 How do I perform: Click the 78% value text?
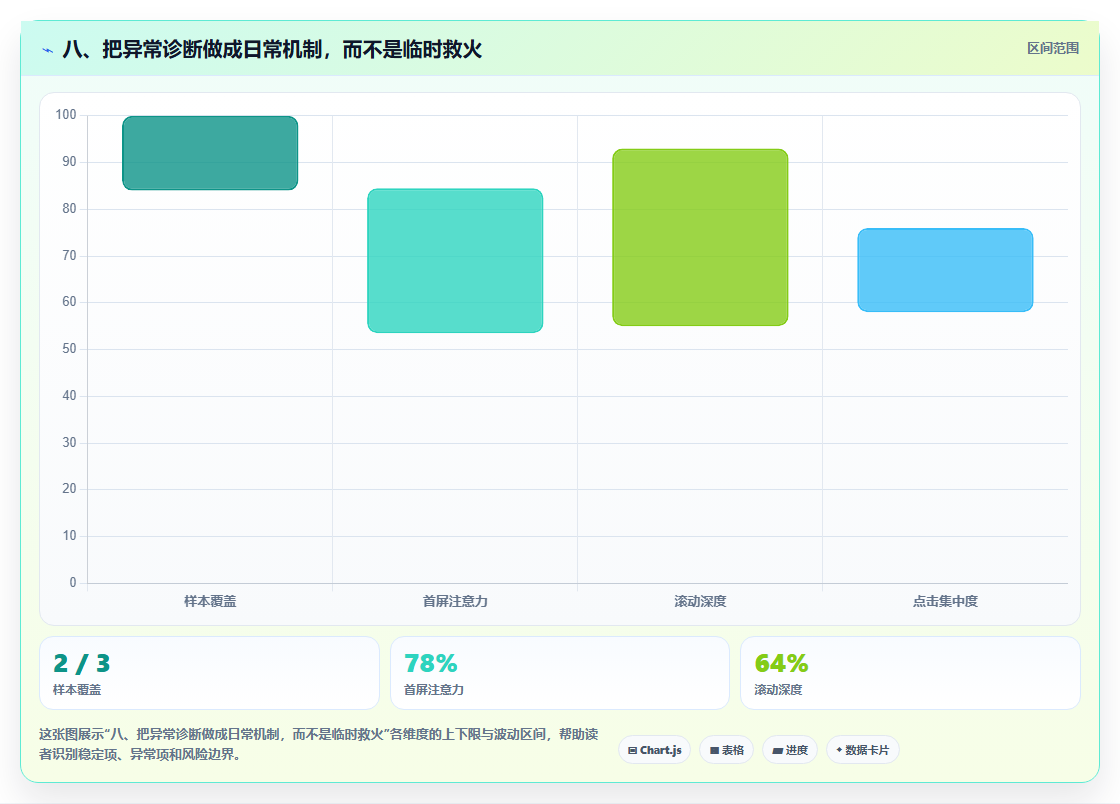pos(431,663)
